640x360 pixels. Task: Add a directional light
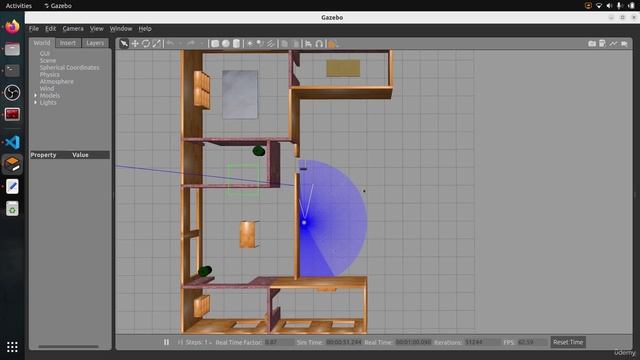click(271, 44)
